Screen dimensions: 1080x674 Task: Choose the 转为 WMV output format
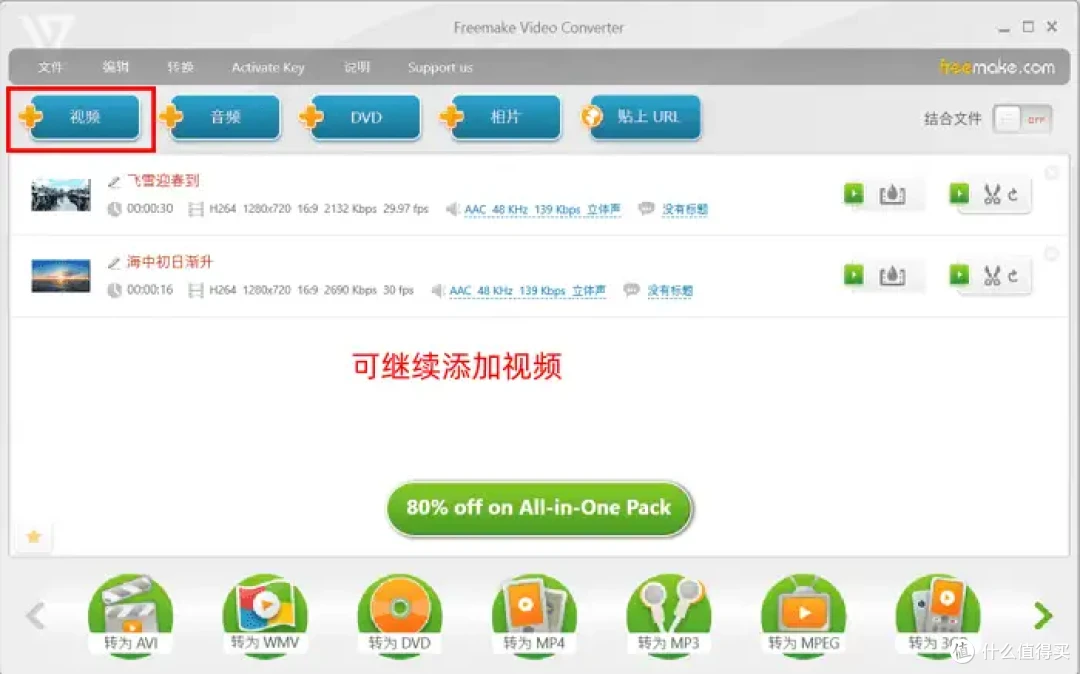pyautogui.click(x=265, y=615)
